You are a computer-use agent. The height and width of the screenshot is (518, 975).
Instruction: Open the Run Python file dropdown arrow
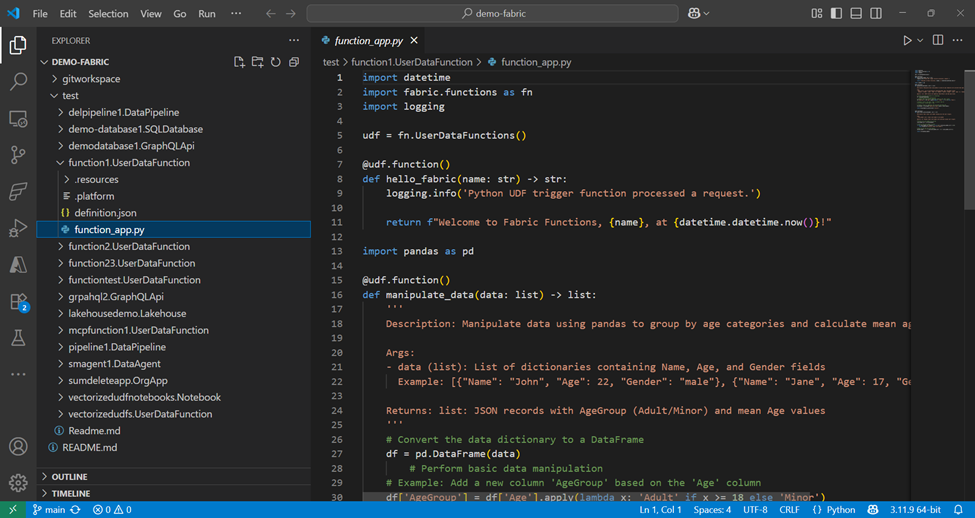920,40
